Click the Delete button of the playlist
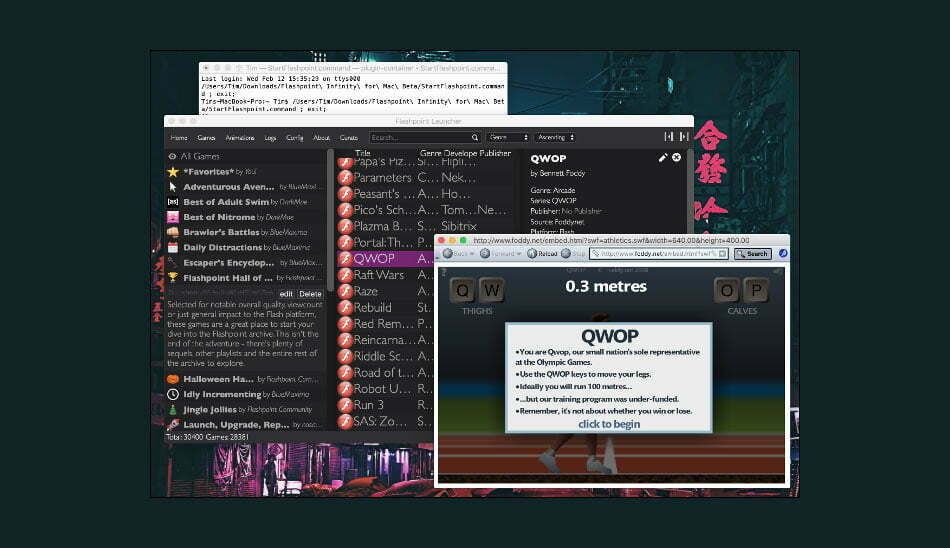The width and height of the screenshot is (950, 548). (x=310, y=293)
